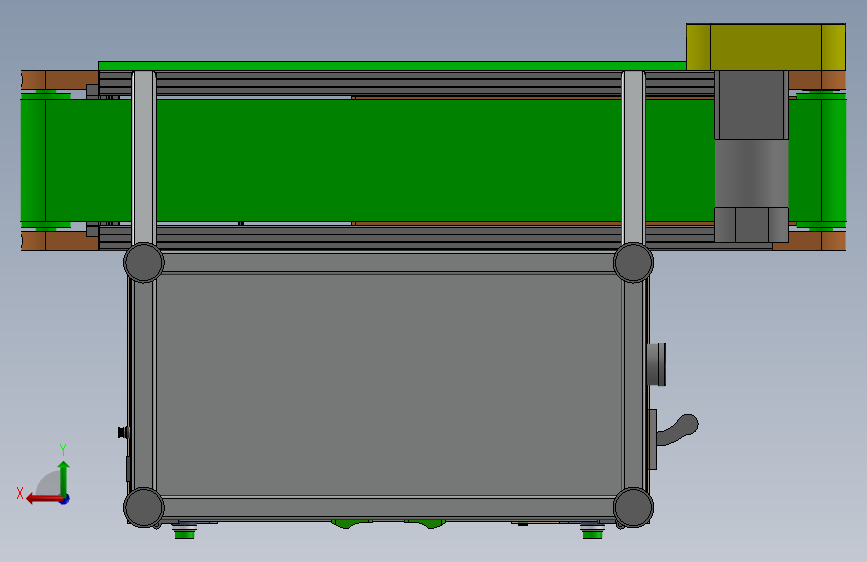Select the lower-left brown roller bracket
Image resolution: width=867 pixels, height=562 pixels.
click(x=60, y=241)
